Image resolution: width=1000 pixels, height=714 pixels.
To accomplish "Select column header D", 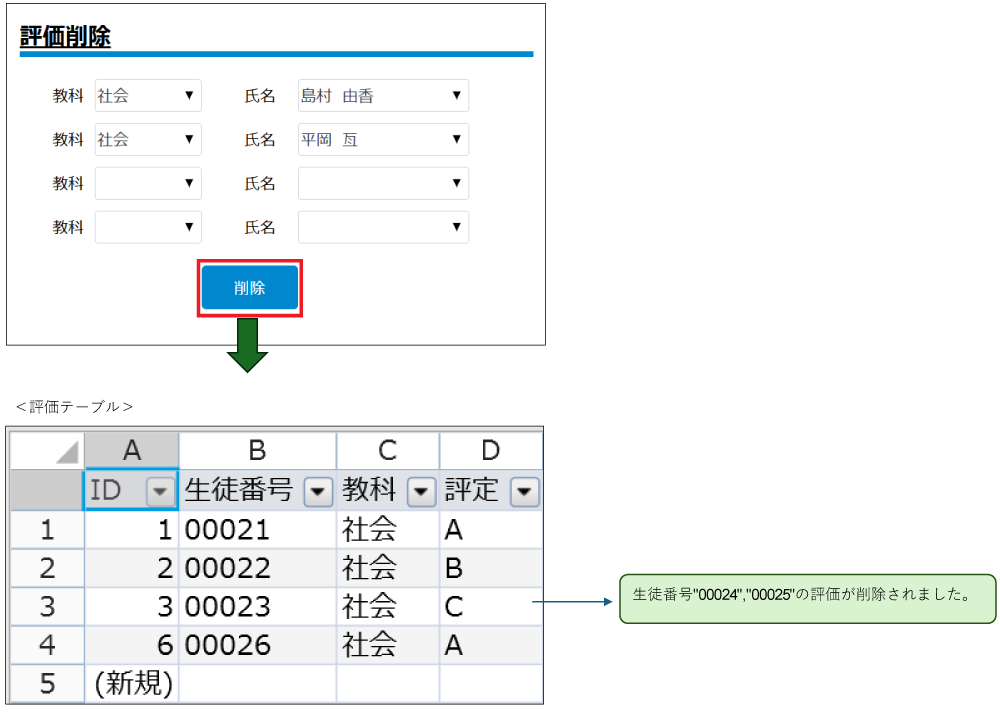I will (x=490, y=451).
